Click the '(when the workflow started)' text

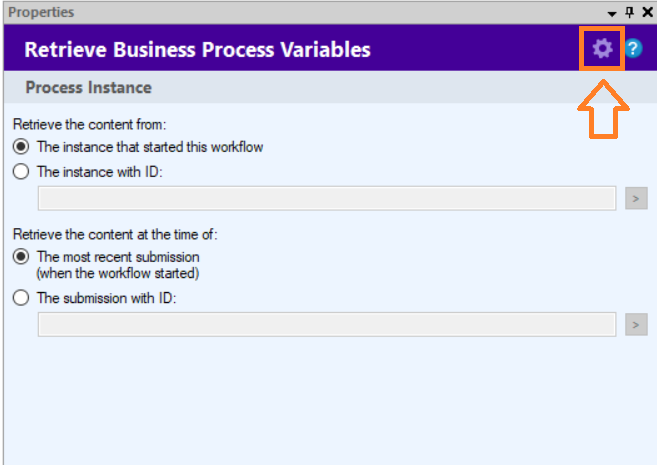(118, 273)
